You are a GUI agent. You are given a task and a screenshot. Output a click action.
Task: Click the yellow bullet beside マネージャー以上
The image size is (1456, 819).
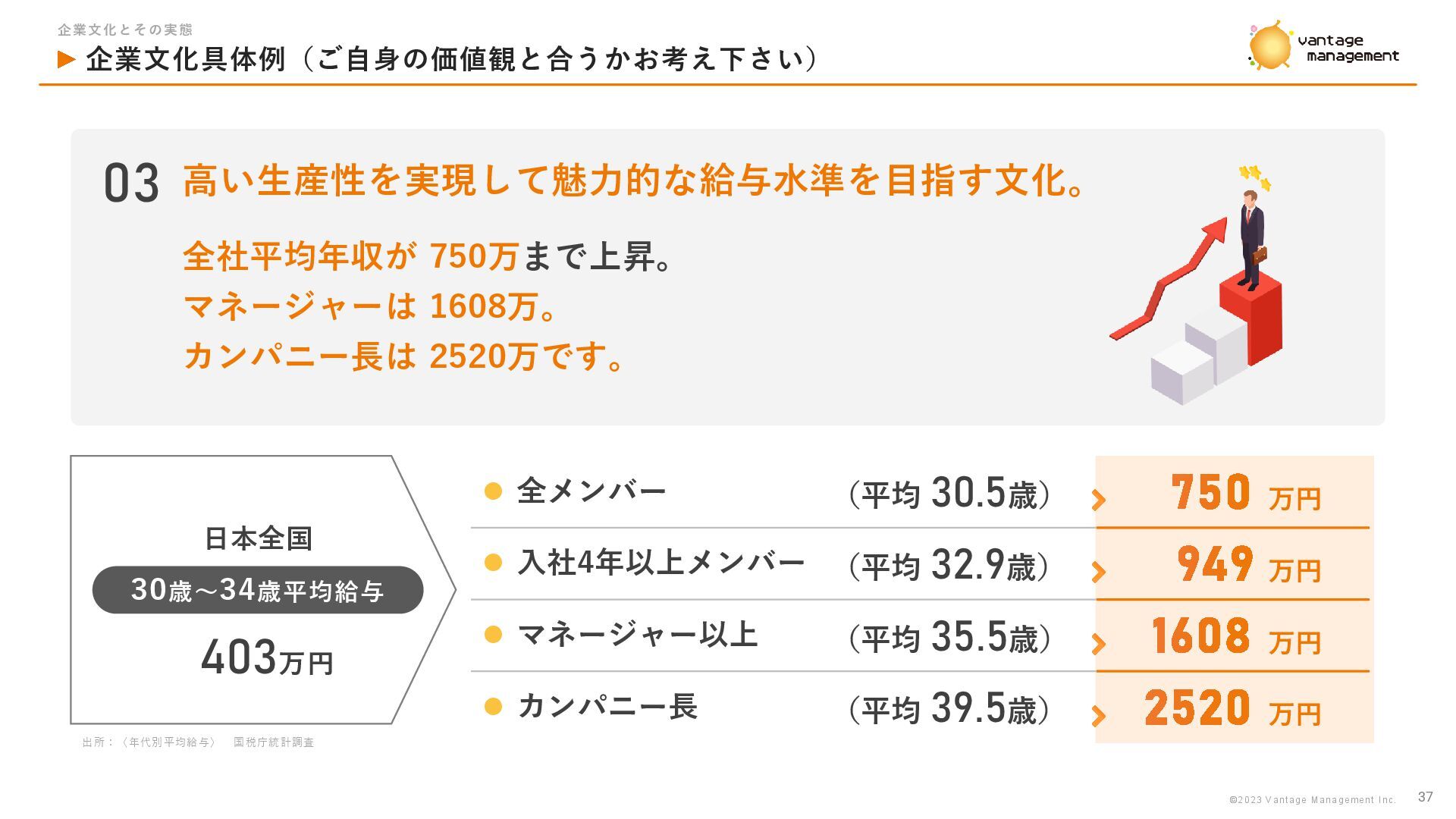(493, 634)
